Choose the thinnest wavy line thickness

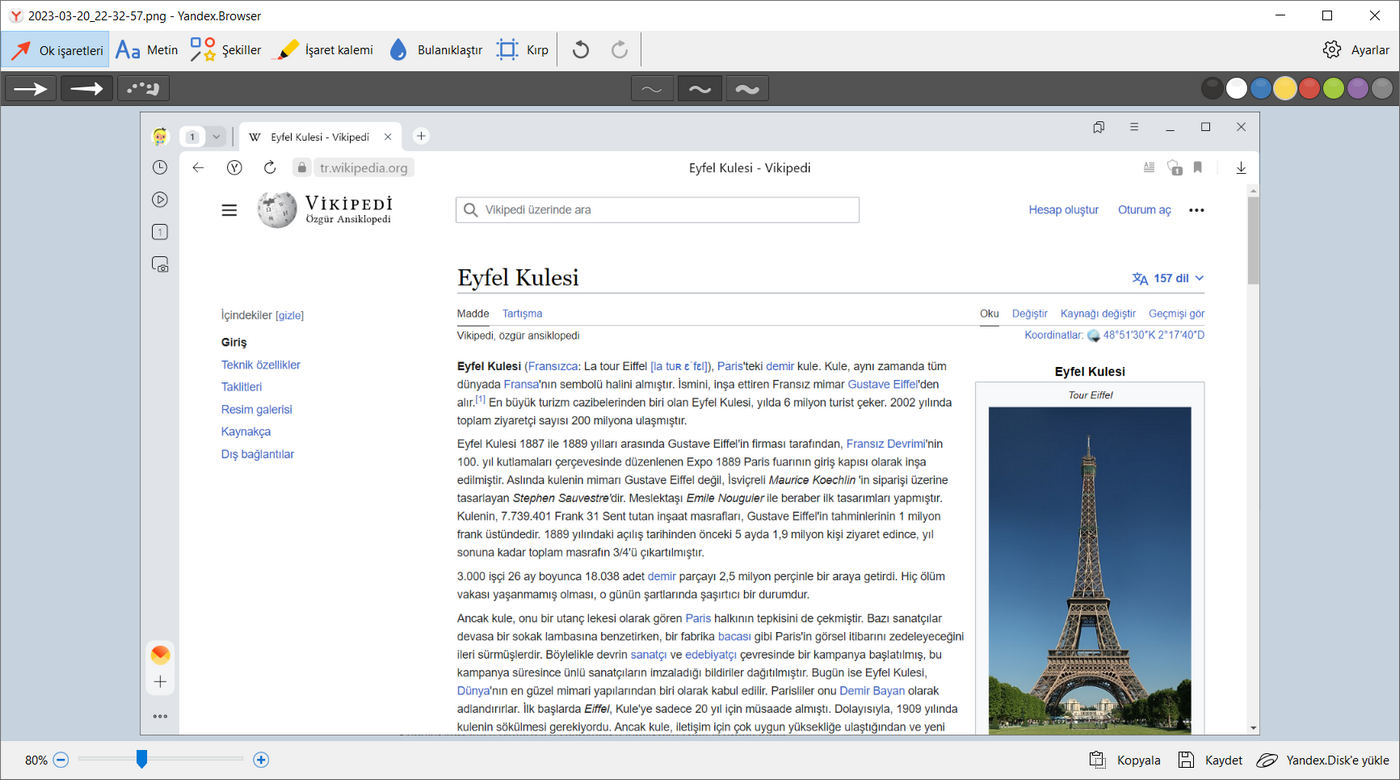pos(652,89)
